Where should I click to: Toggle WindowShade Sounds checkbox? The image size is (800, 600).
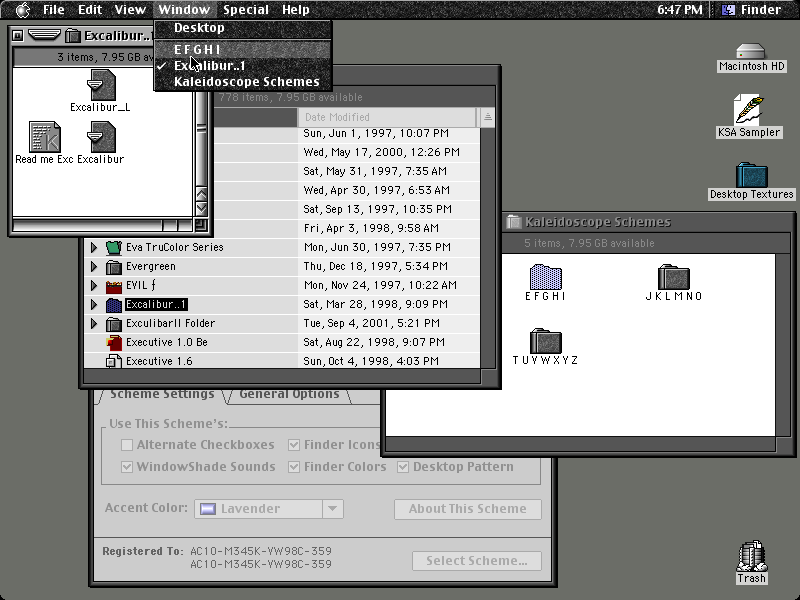point(127,467)
